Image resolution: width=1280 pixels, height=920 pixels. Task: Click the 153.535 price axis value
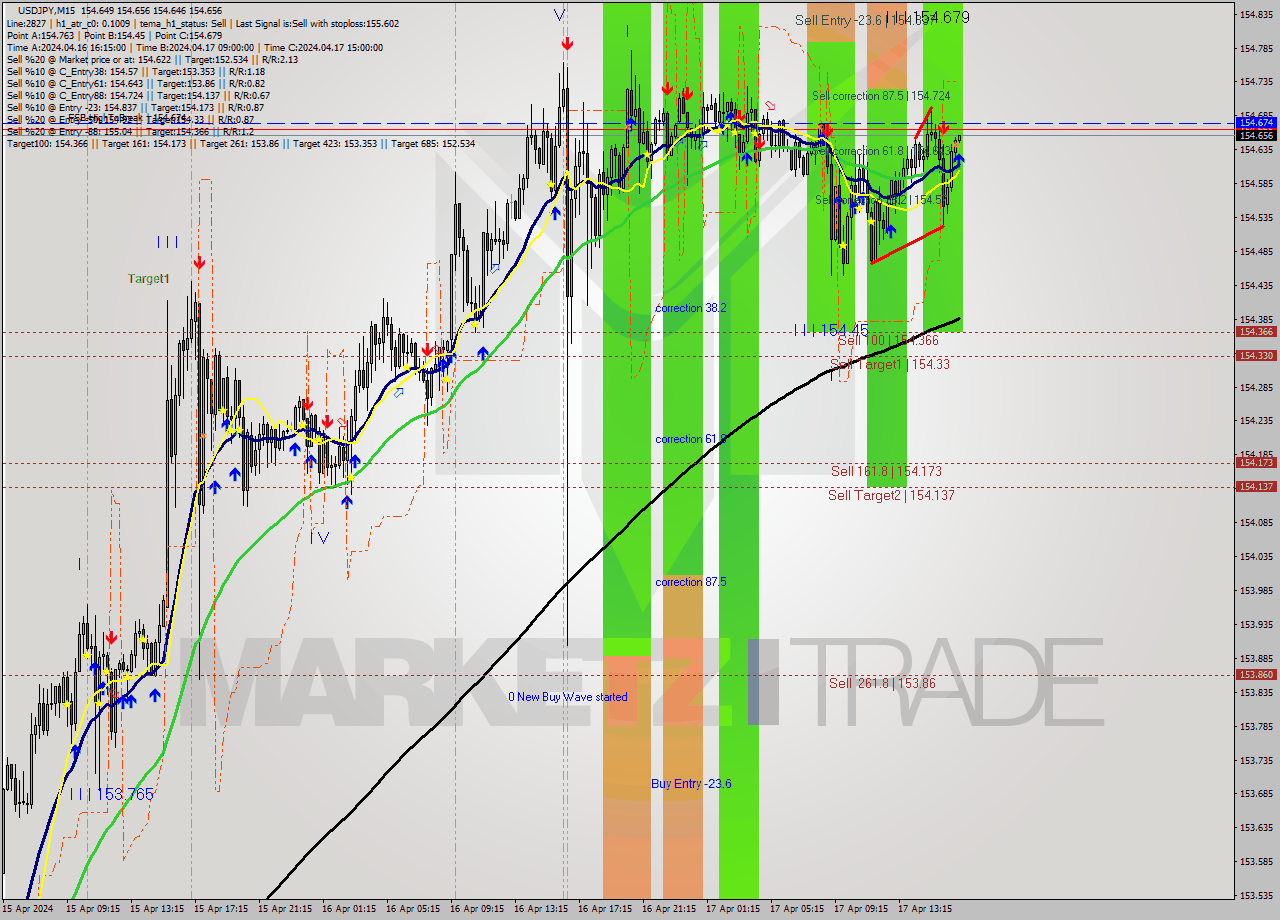point(1256,895)
